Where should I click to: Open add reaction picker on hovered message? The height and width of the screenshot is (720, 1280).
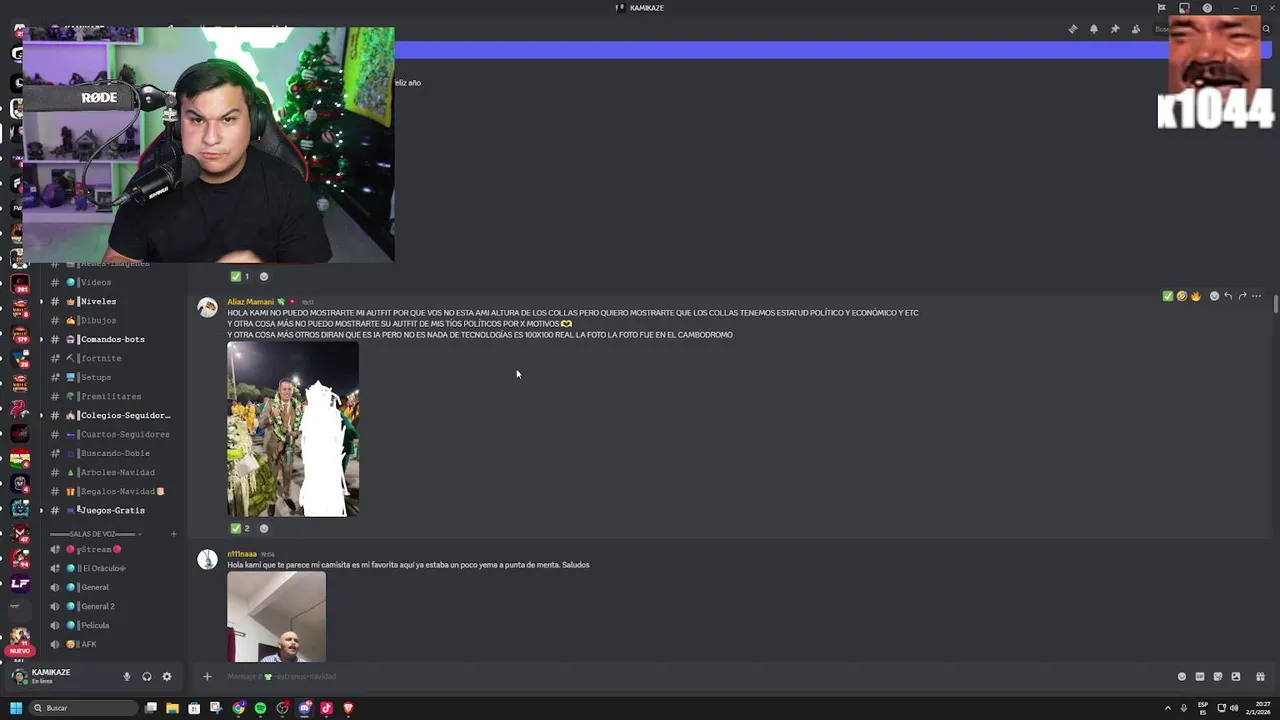(1214, 296)
